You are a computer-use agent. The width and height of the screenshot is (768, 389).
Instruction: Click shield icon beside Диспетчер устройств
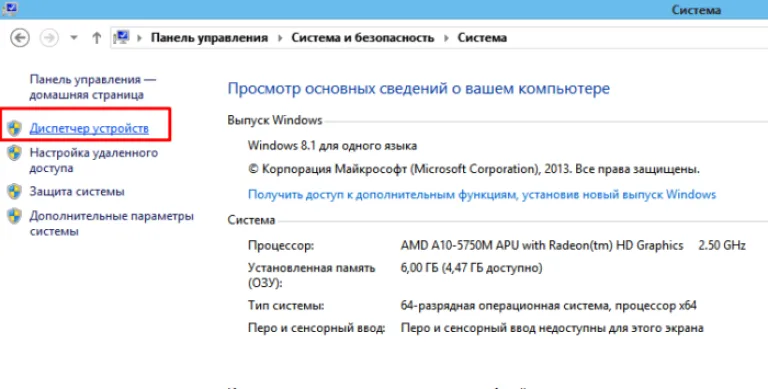tap(14, 128)
